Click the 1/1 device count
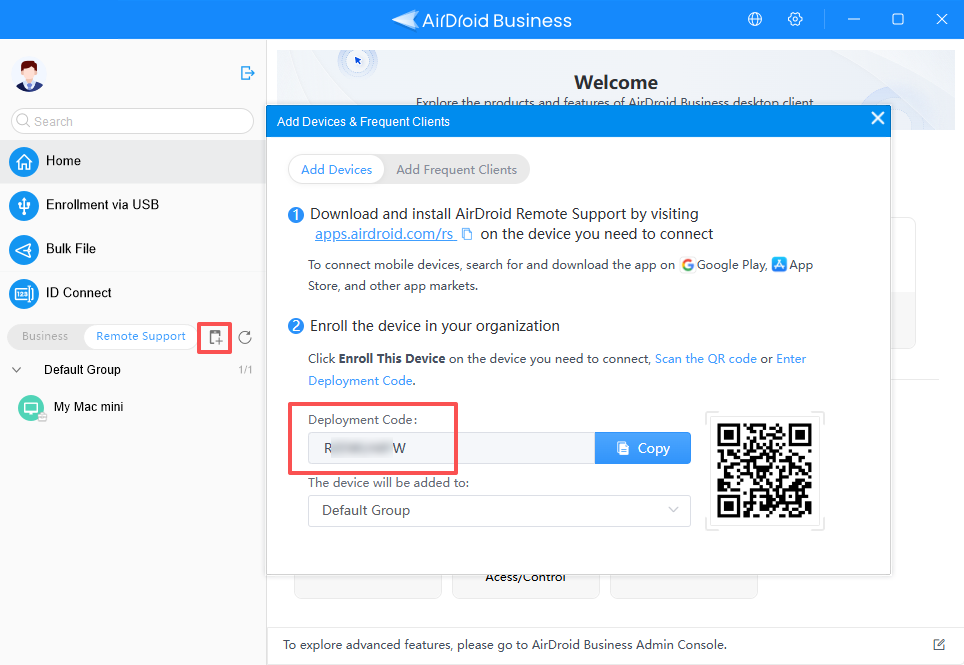 tap(245, 370)
